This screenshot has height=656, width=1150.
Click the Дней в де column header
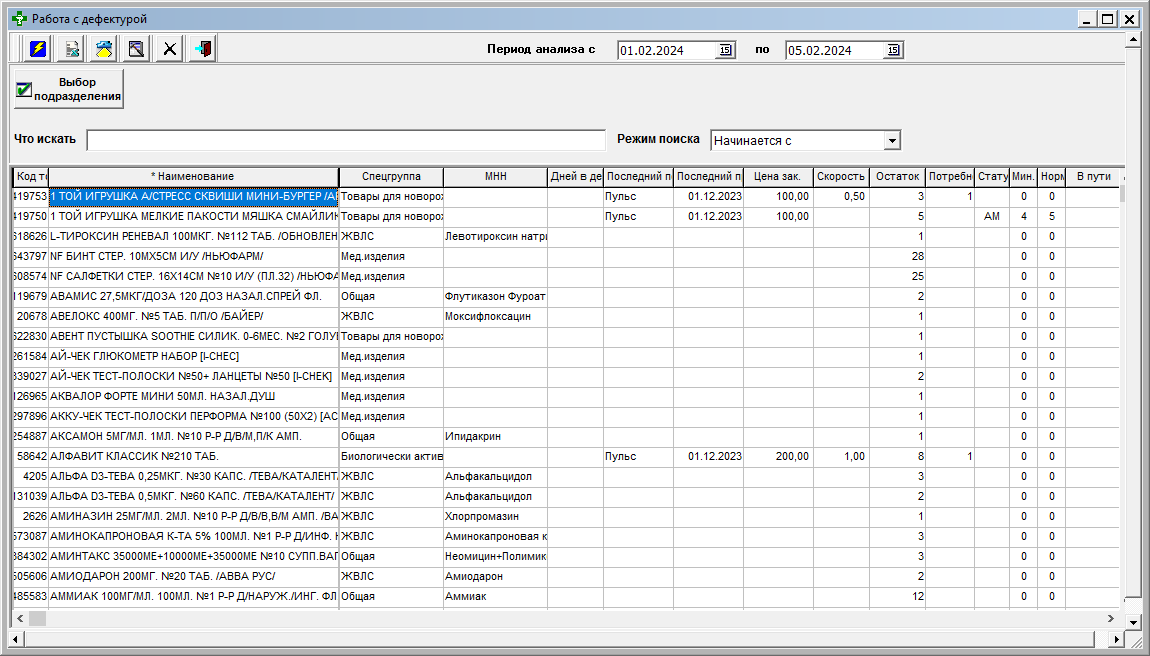(576, 177)
